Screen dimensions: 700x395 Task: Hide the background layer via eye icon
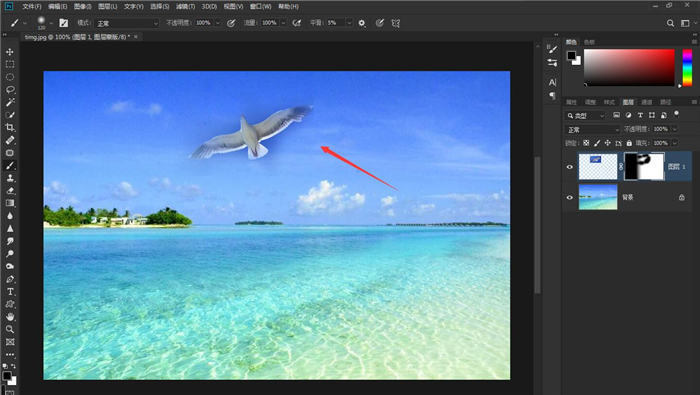click(570, 197)
